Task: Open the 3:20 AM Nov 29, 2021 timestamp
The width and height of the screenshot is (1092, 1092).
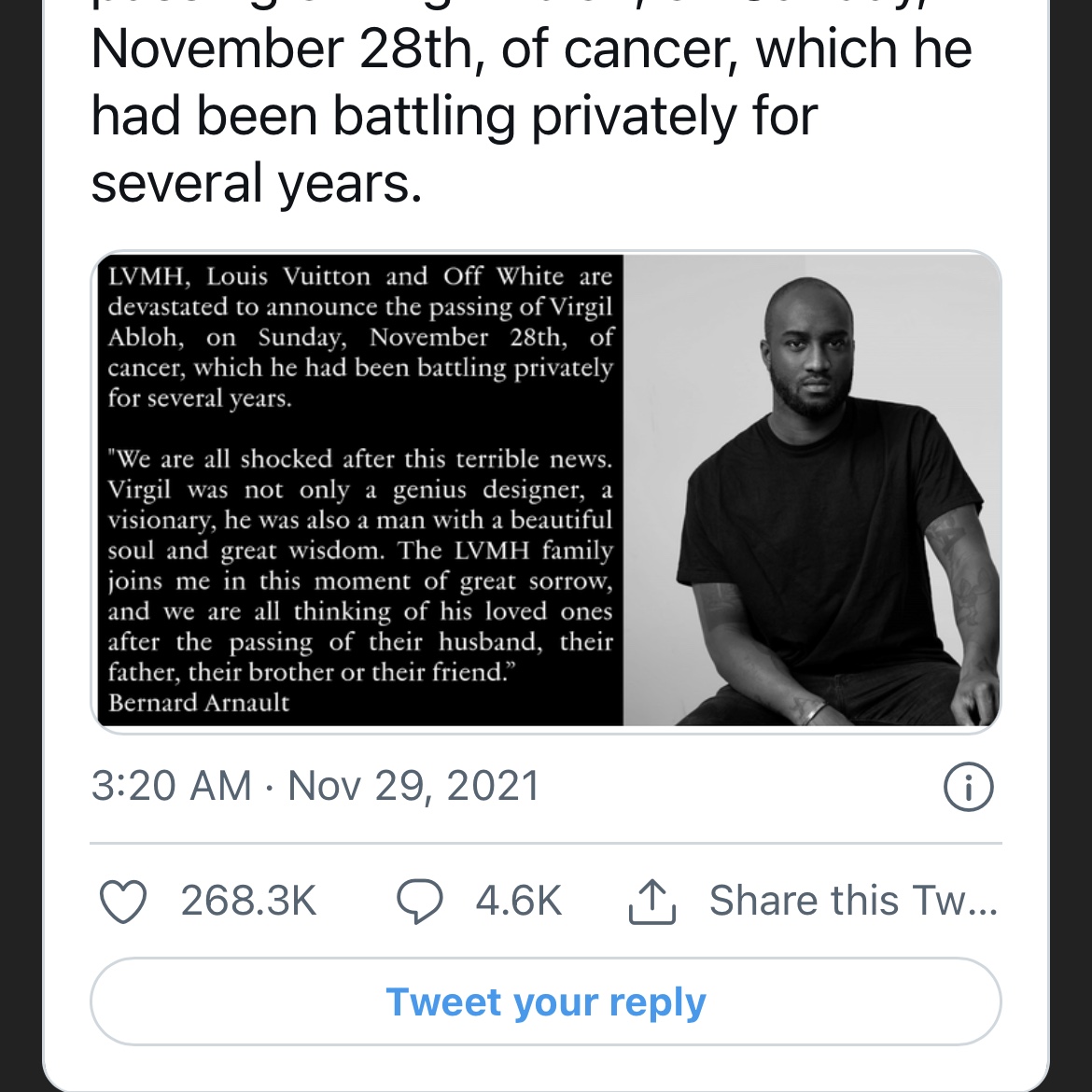Action: [315, 786]
